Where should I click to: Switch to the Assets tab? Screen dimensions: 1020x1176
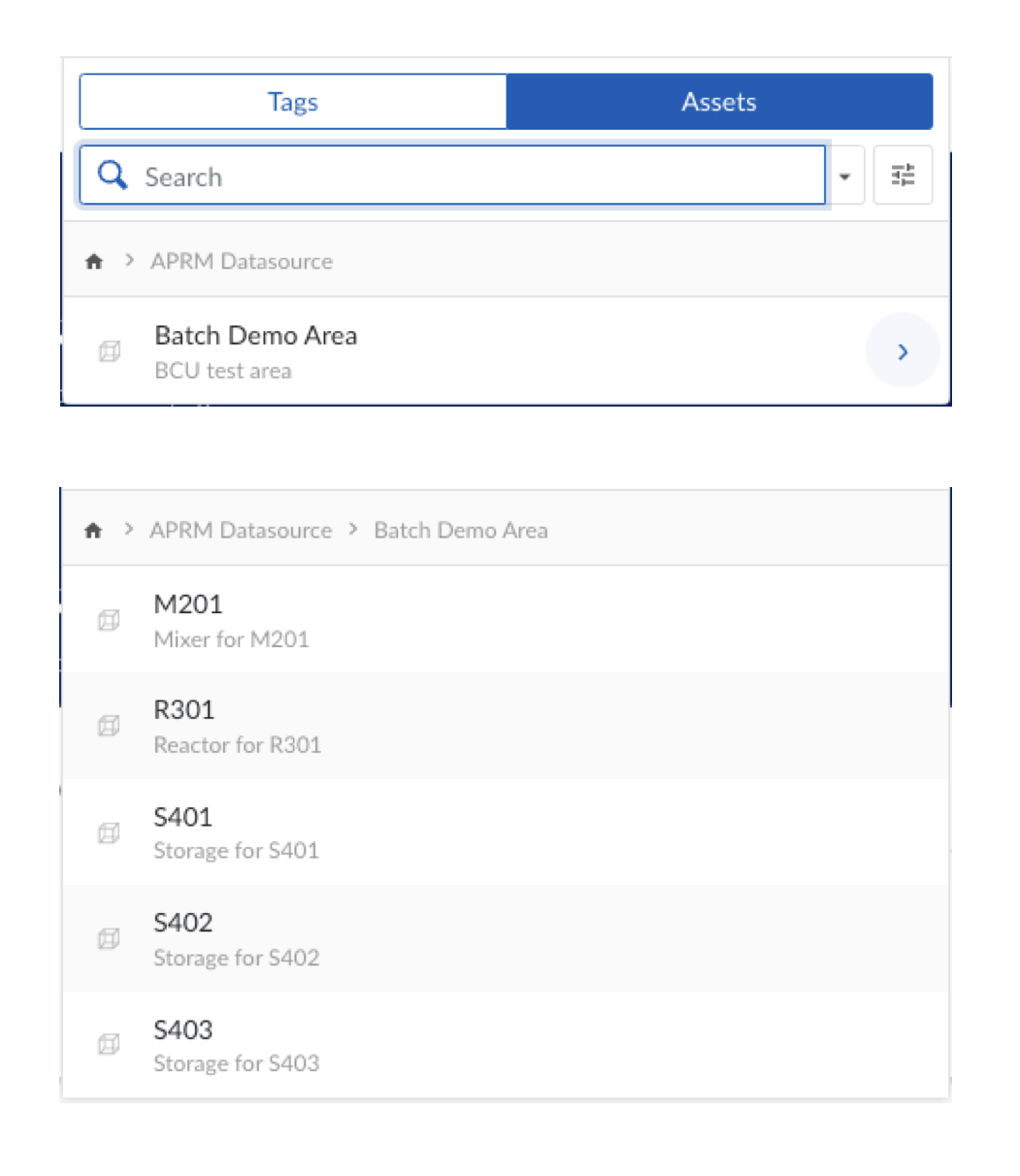pos(719,102)
